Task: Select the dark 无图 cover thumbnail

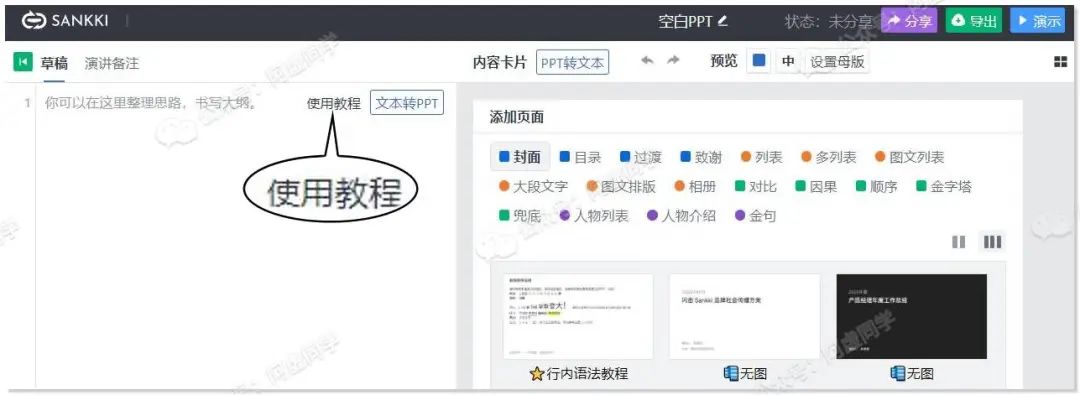Action: click(911, 316)
